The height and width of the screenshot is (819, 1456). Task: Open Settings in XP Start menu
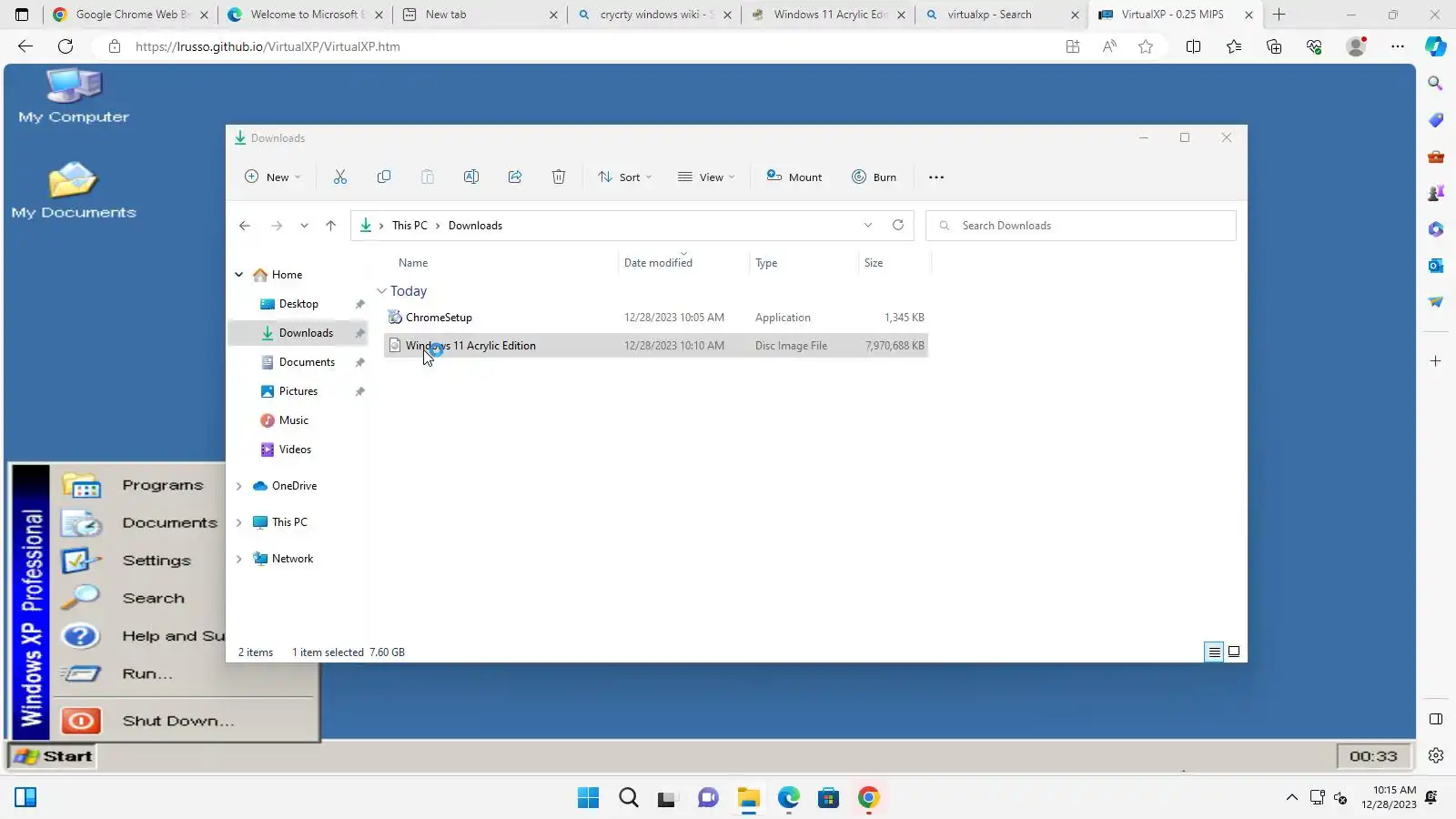pos(141,561)
